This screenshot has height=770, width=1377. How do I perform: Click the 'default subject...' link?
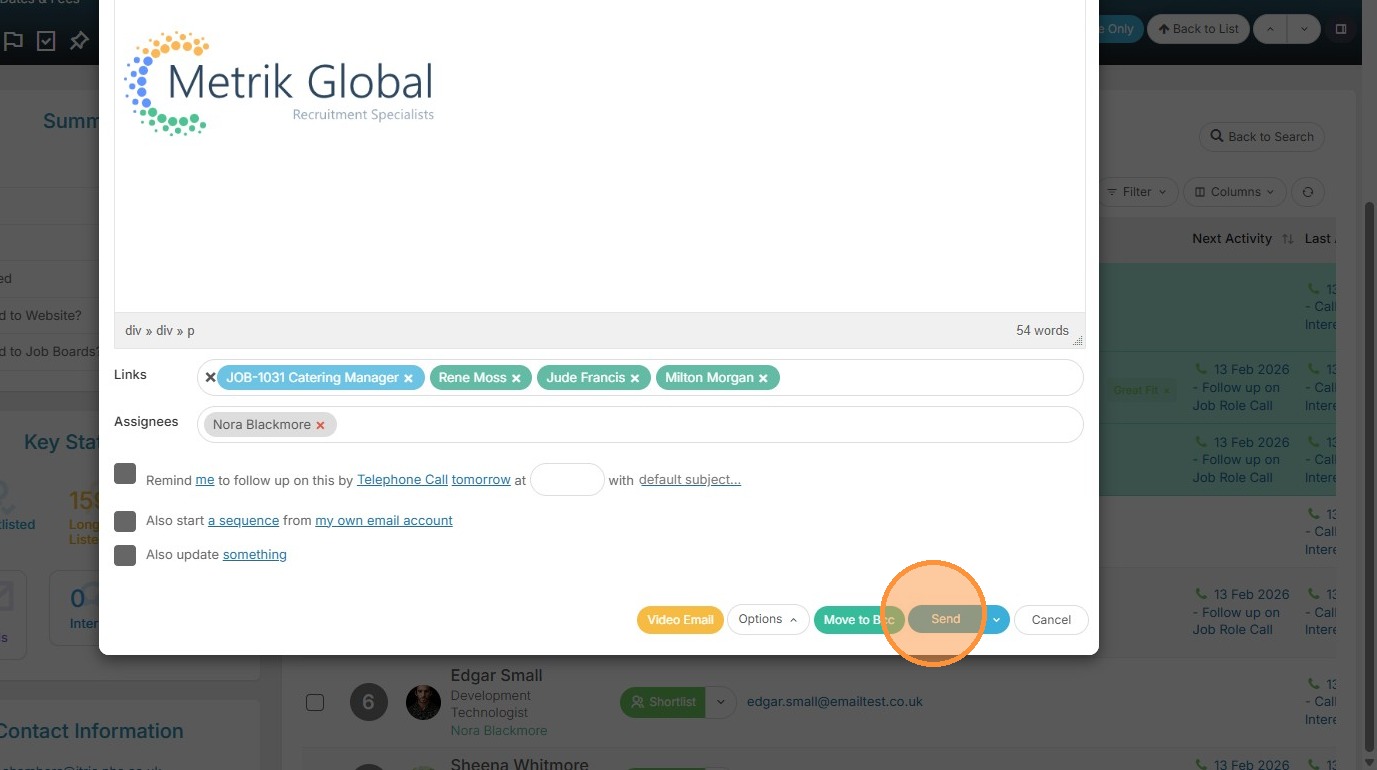(690, 480)
